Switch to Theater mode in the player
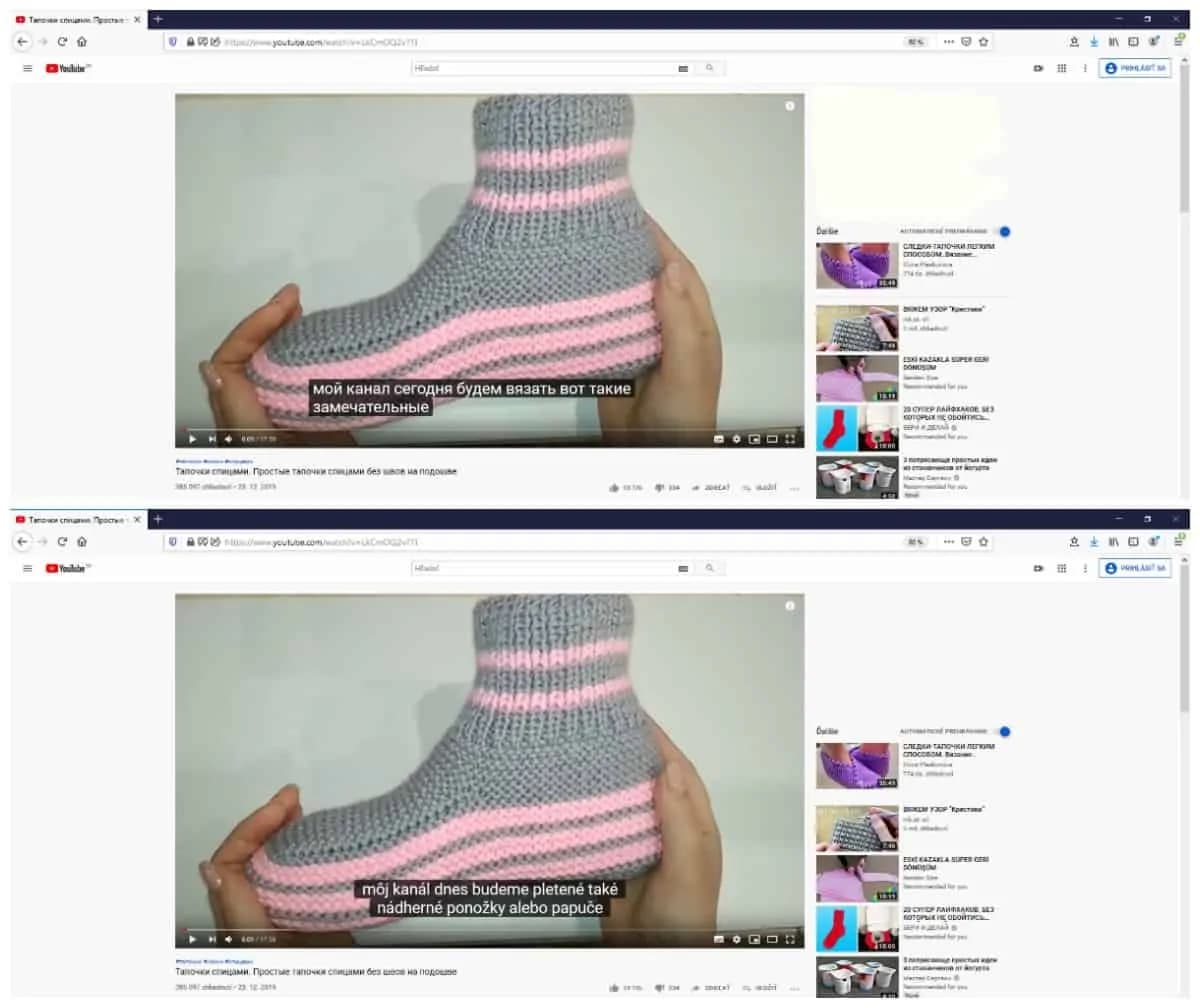The width and height of the screenshot is (1200, 1008). [x=772, y=438]
